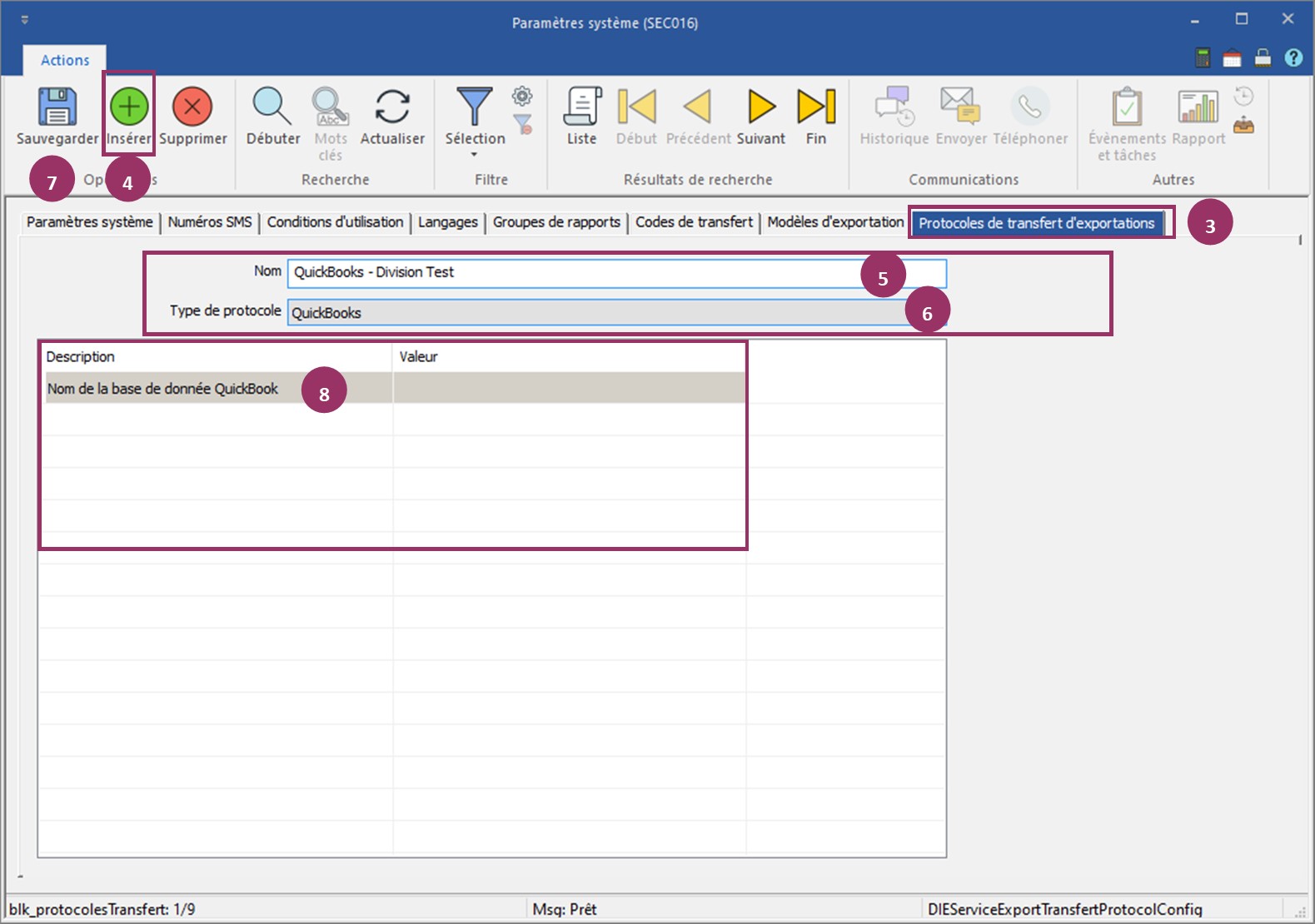Jump to first record with Début
The width and height of the screenshot is (1315, 924).
pos(636,107)
